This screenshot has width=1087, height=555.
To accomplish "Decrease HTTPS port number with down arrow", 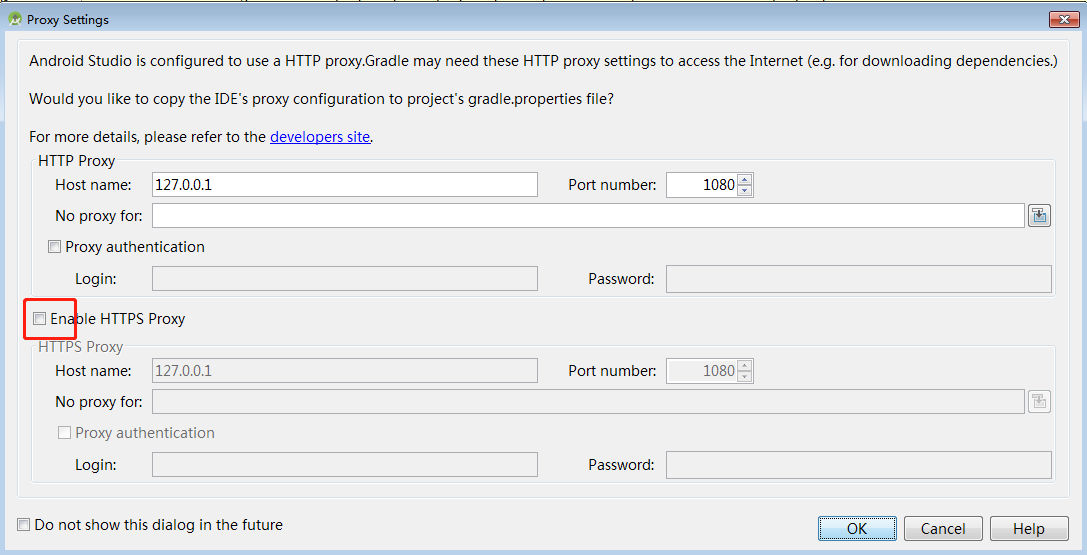I will (745, 376).
